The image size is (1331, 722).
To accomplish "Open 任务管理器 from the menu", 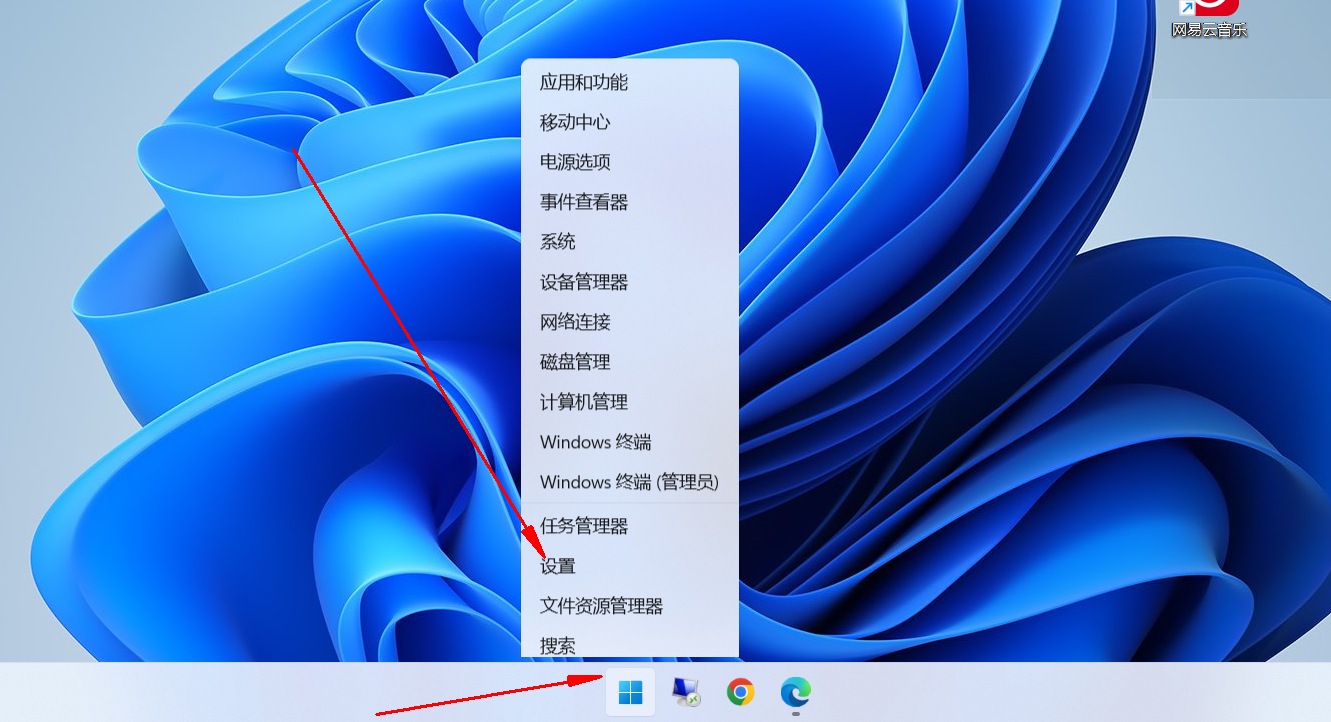I will point(630,526).
